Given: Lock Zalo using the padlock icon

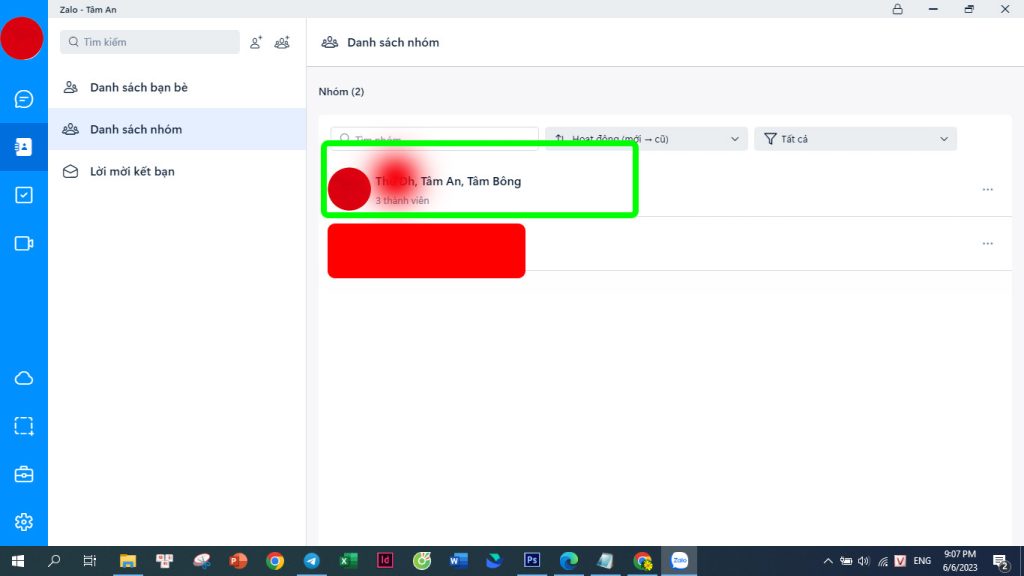Looking at the screenshot, I should coord(898,9).
